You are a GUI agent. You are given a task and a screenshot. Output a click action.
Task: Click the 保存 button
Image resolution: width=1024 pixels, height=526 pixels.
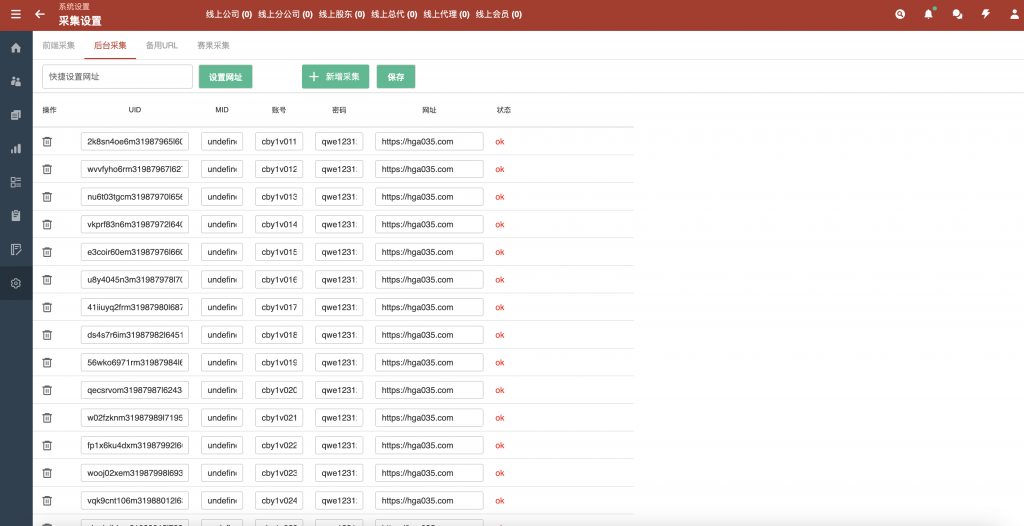(x=396, y=77)
